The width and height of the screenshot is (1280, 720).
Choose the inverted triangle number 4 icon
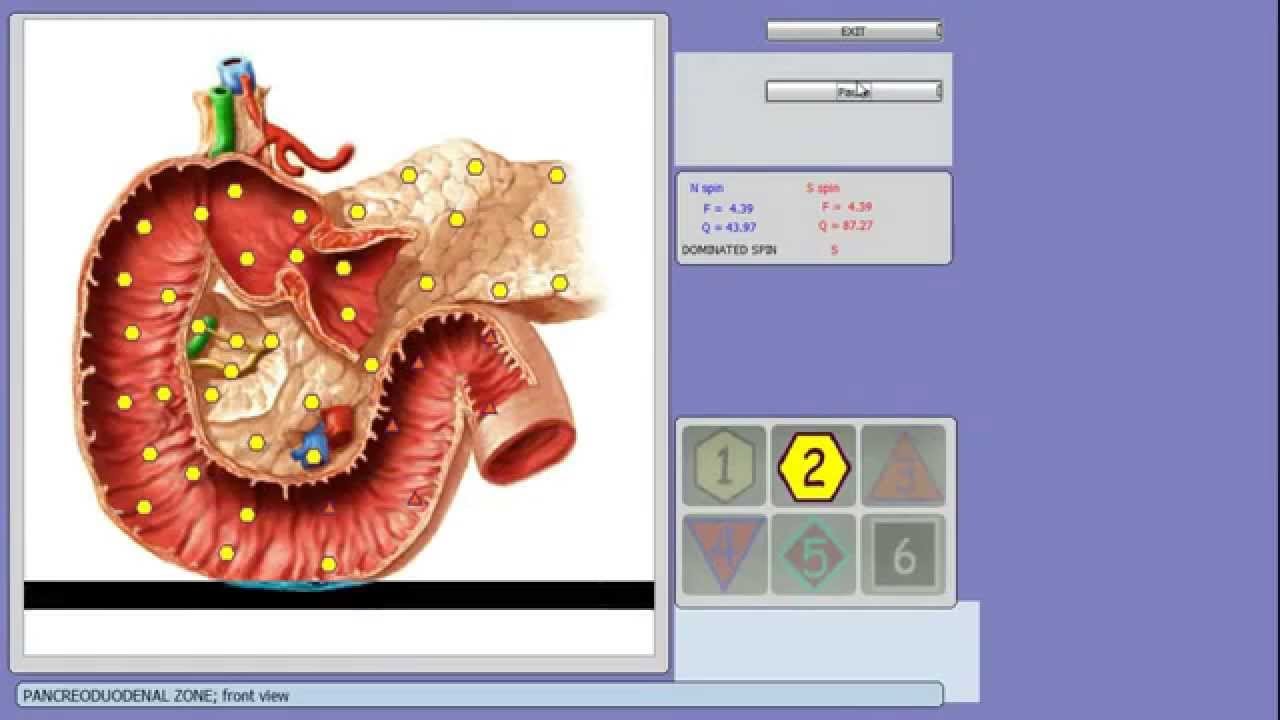tap(724, 553)
